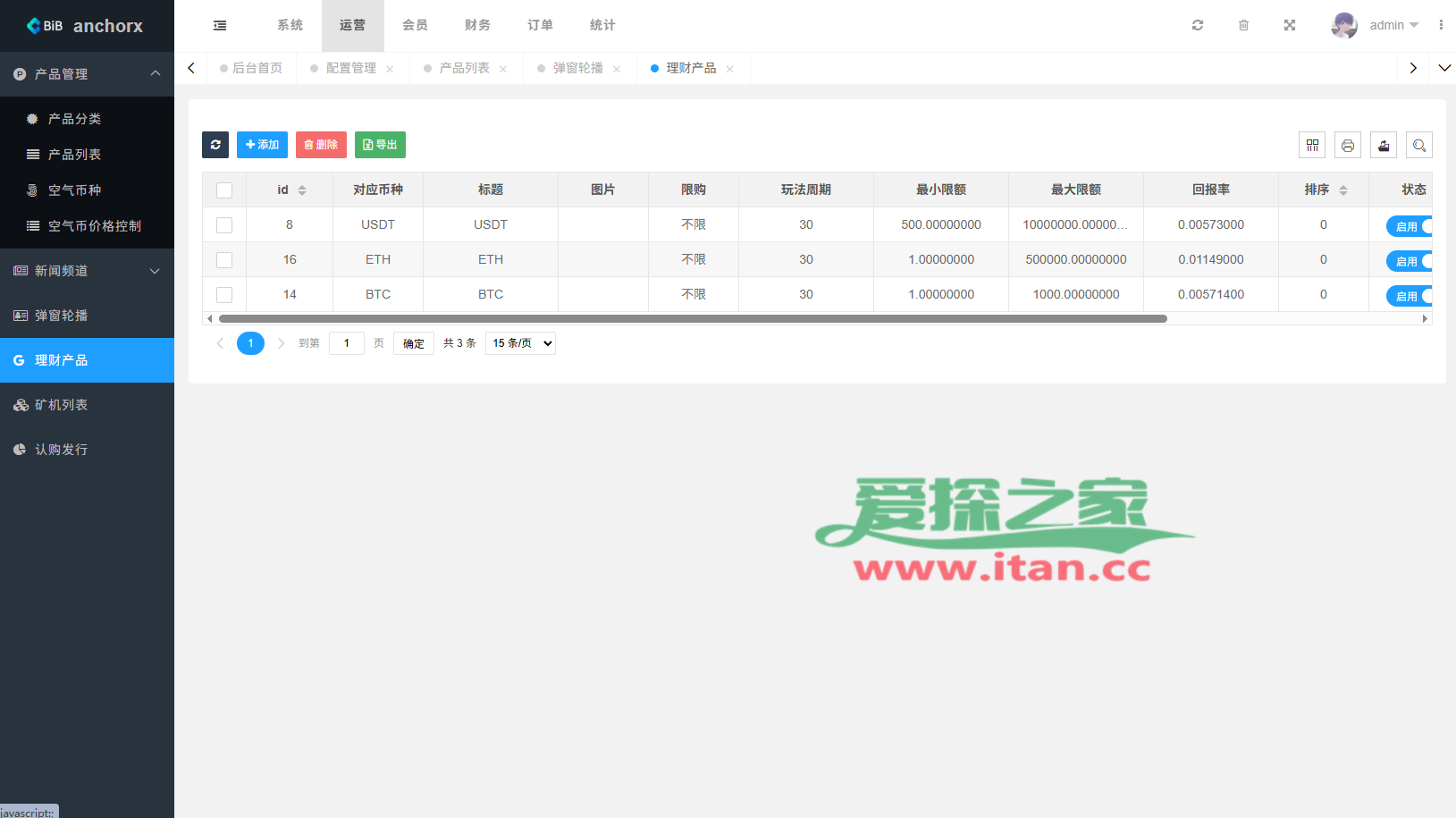The height and width of the screenshot is (818, 1456).
Task: Click the page number input field
Action: [347, 343]
